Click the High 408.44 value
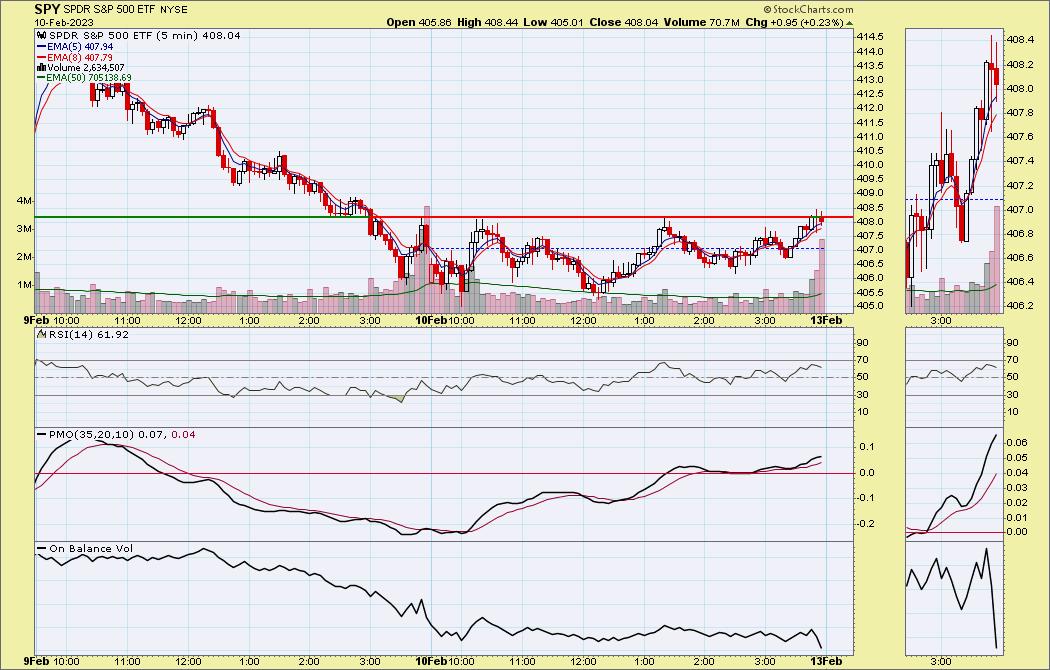This screenshot has height=670, width=1050. pos(488,22)
